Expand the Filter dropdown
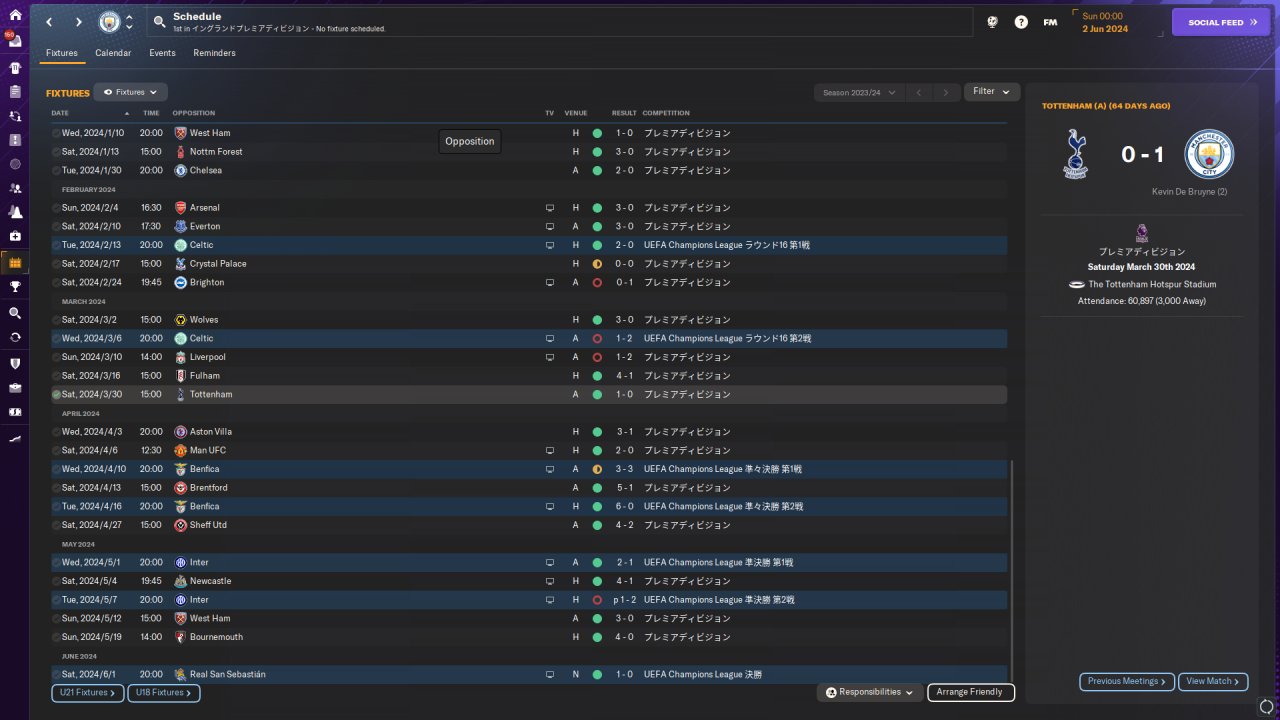 click(x=992, y=92)
